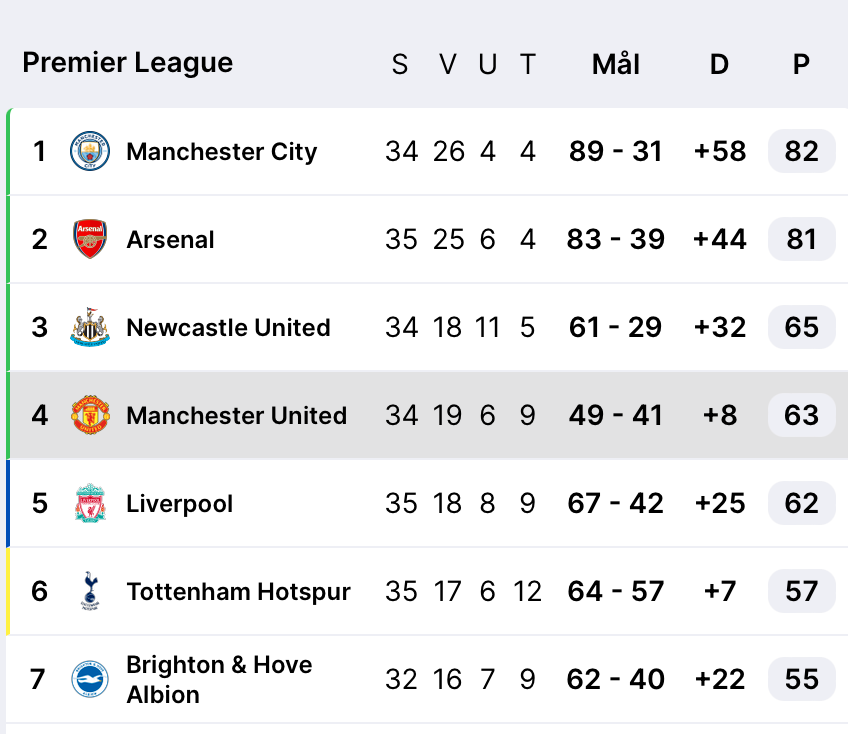The height and width of the screenshot is (734, 848).
Task: Click the P points column header
Action: (801, 65)
